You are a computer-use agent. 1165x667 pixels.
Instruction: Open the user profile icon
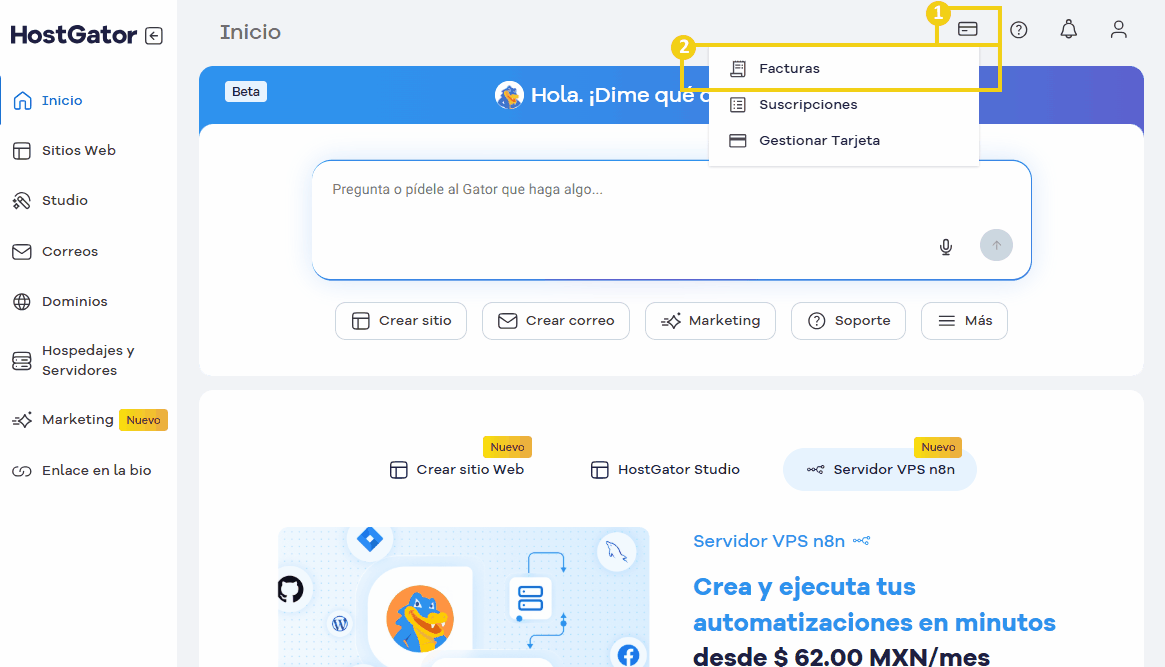click(1118, 30)
